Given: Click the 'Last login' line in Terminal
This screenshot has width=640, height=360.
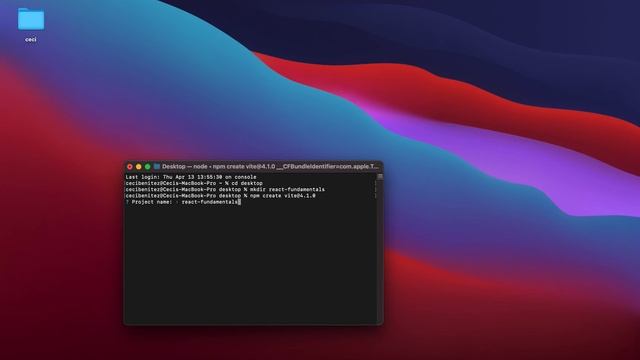Looking at the screenshot, I should [x=191, y=177].
